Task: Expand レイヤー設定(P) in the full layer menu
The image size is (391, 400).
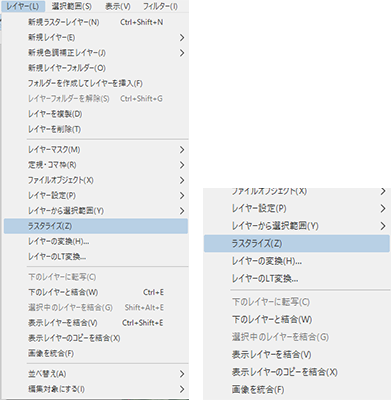Action: click(x=96, y=196)
